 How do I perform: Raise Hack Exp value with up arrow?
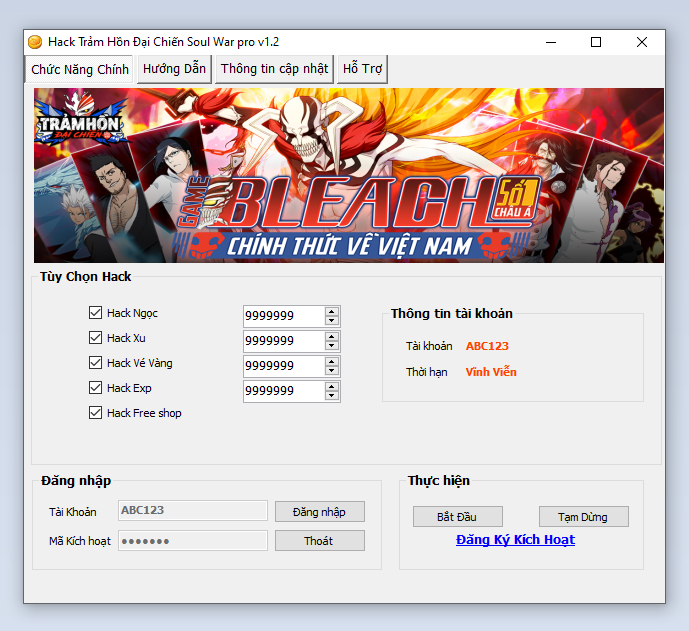[x=332, y=386]
